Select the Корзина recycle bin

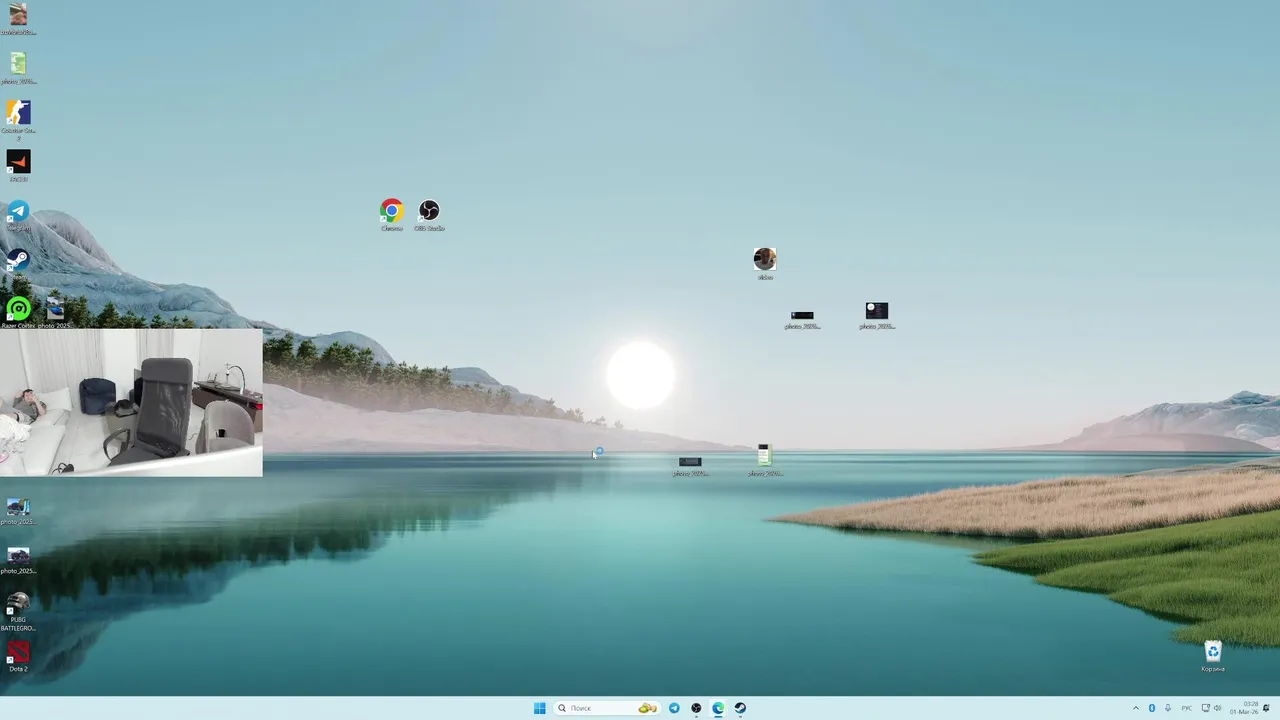pos(1213,657)
